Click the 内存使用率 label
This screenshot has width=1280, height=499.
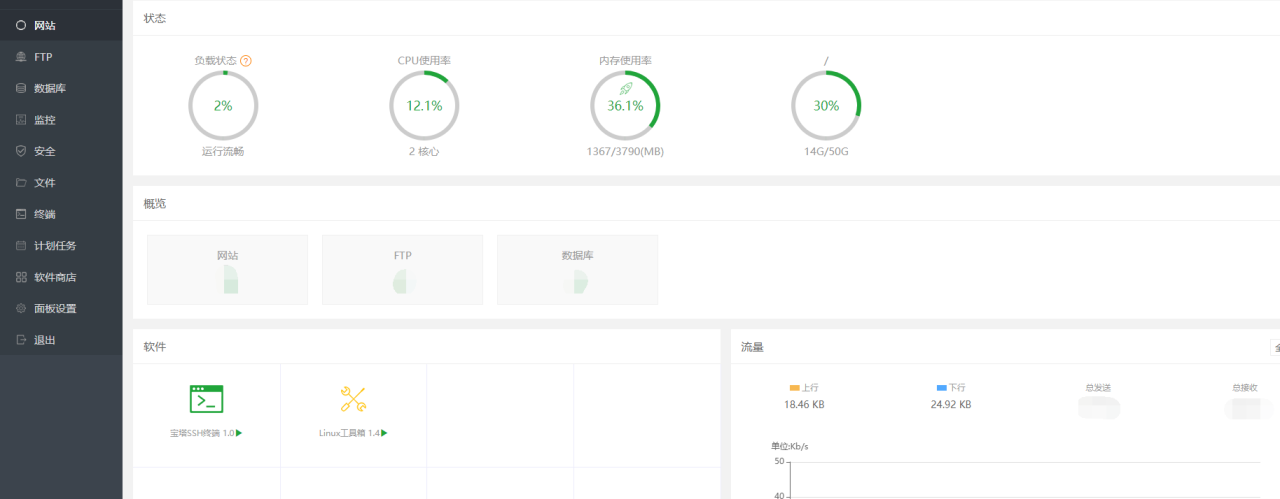[625, 61]
